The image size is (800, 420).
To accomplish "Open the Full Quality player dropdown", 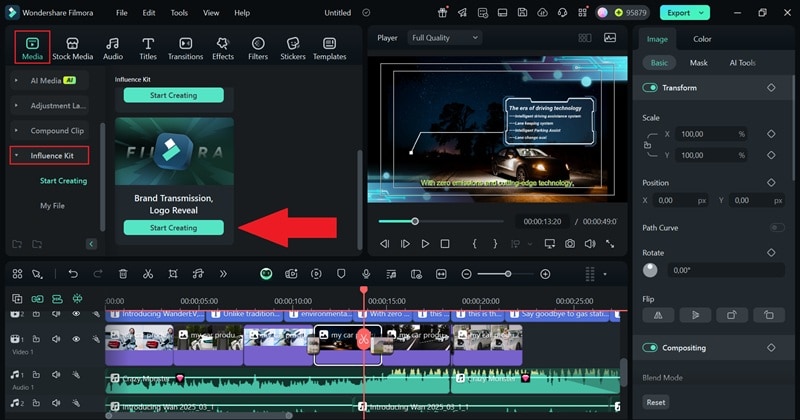I will (444, 38).
